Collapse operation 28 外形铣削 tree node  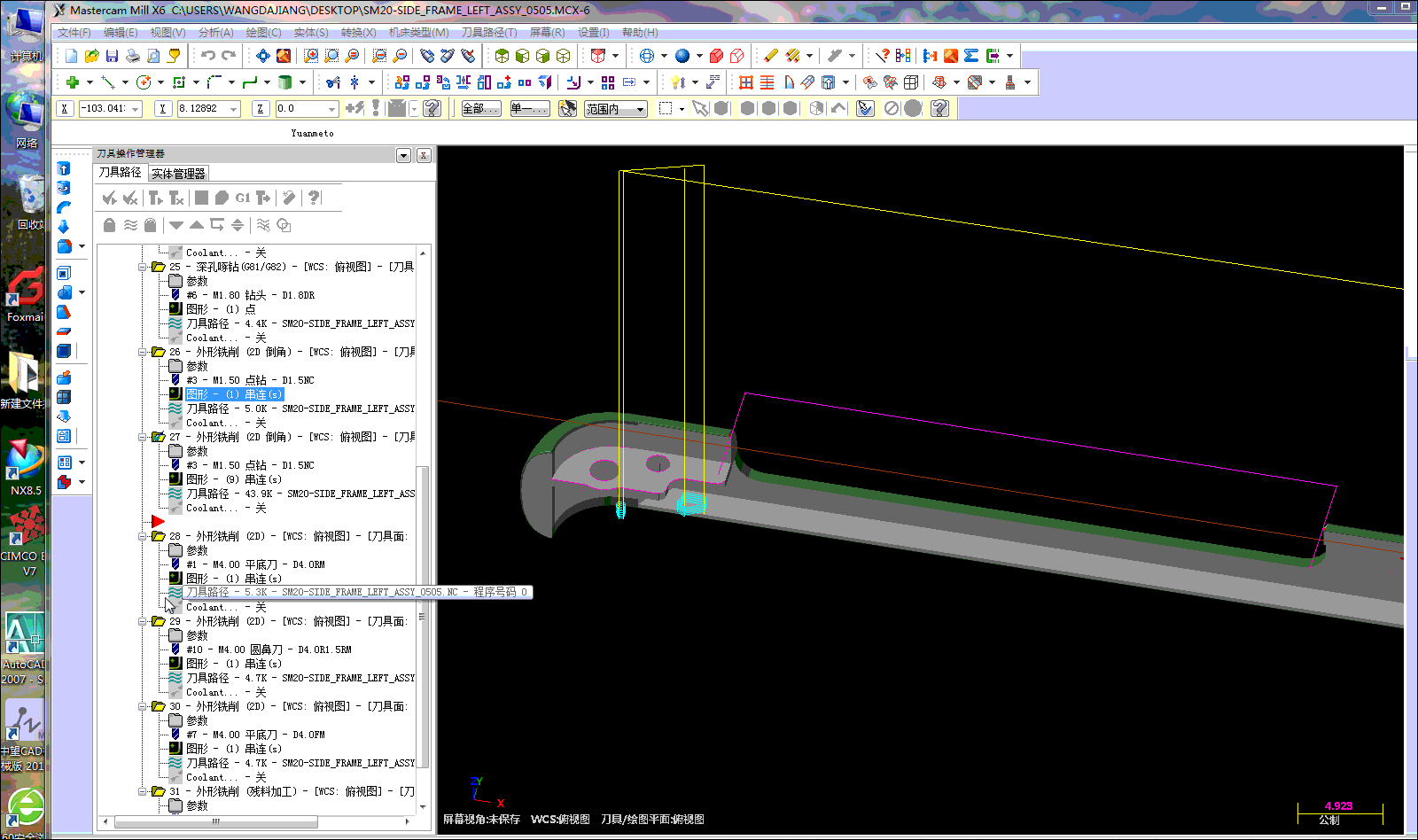tap(143, 536)
